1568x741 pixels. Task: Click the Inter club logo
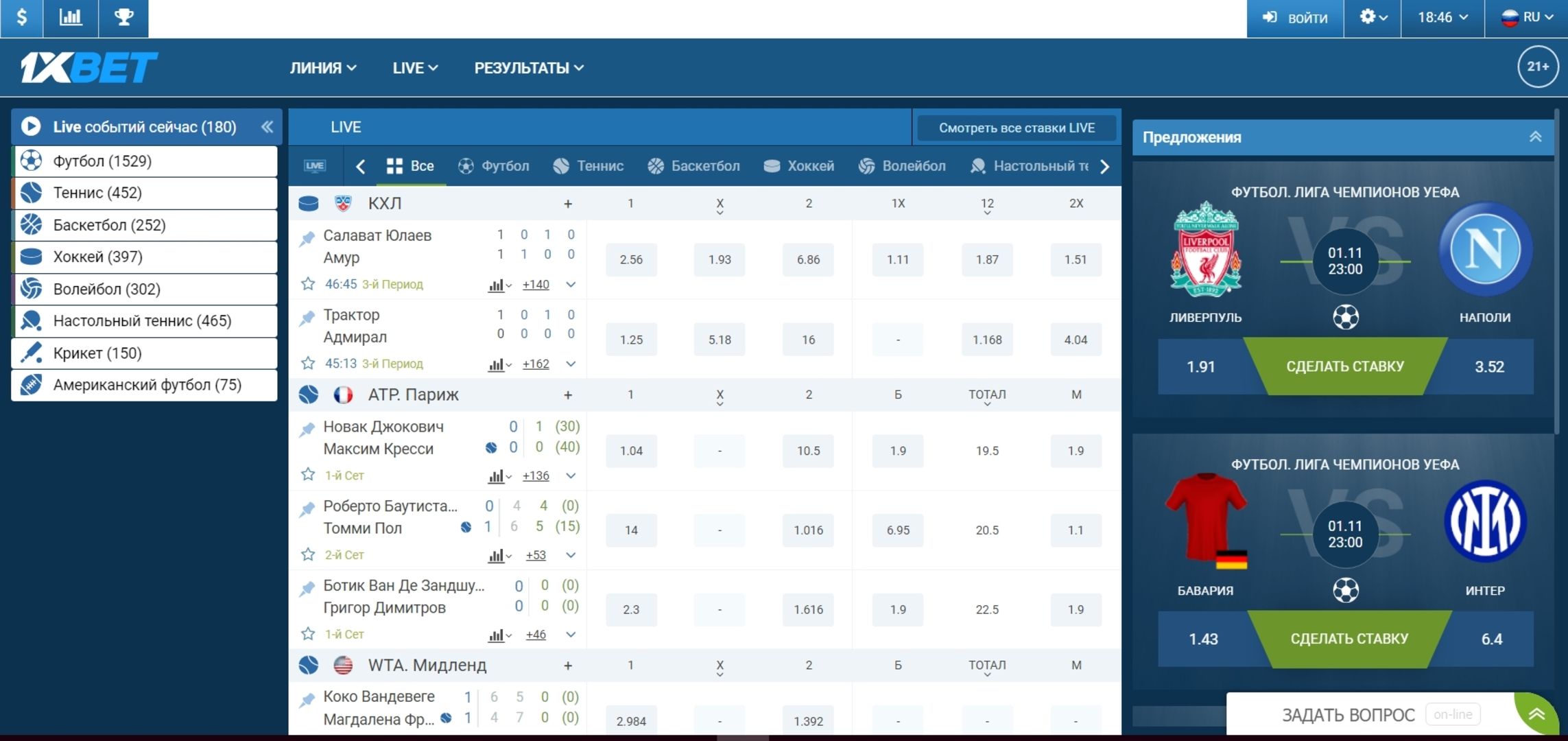1485,521
